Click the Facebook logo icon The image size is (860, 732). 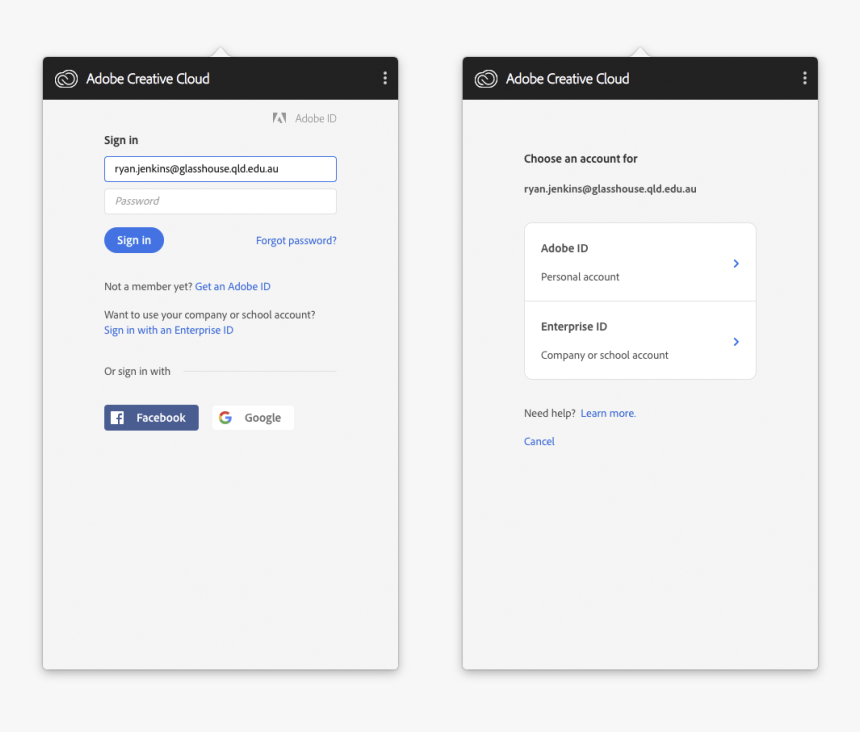tap(117, 418)
